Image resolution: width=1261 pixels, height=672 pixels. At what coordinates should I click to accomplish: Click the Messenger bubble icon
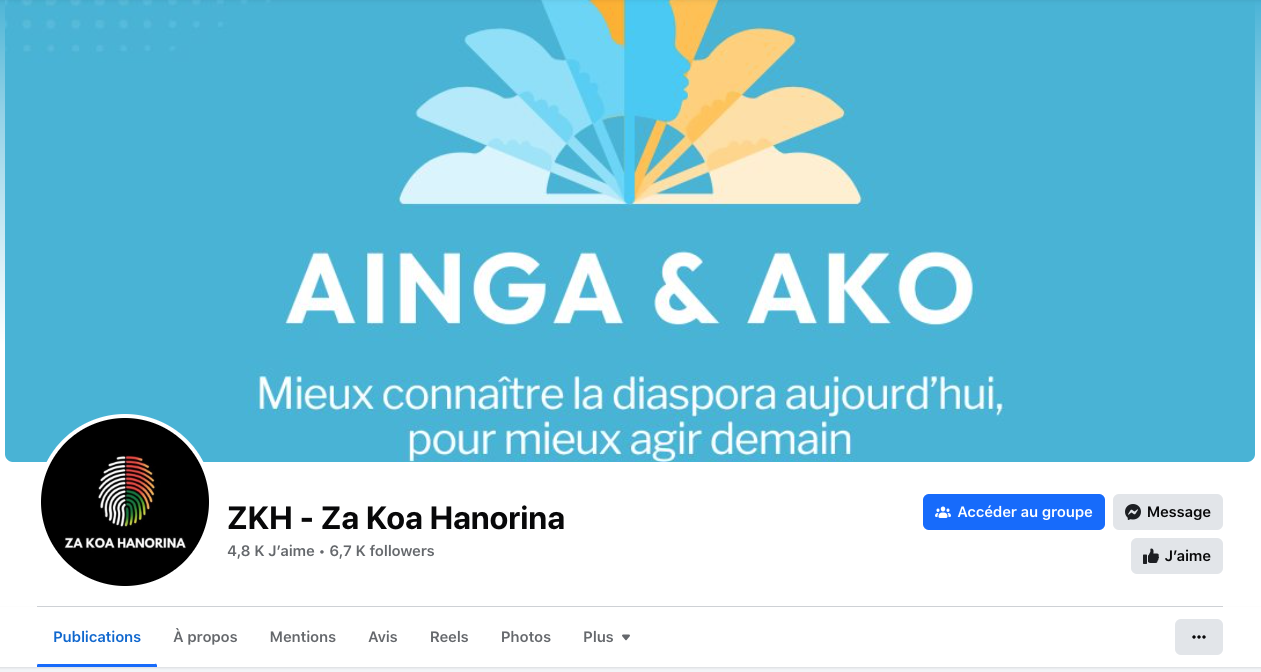(x=1133, y=512)
